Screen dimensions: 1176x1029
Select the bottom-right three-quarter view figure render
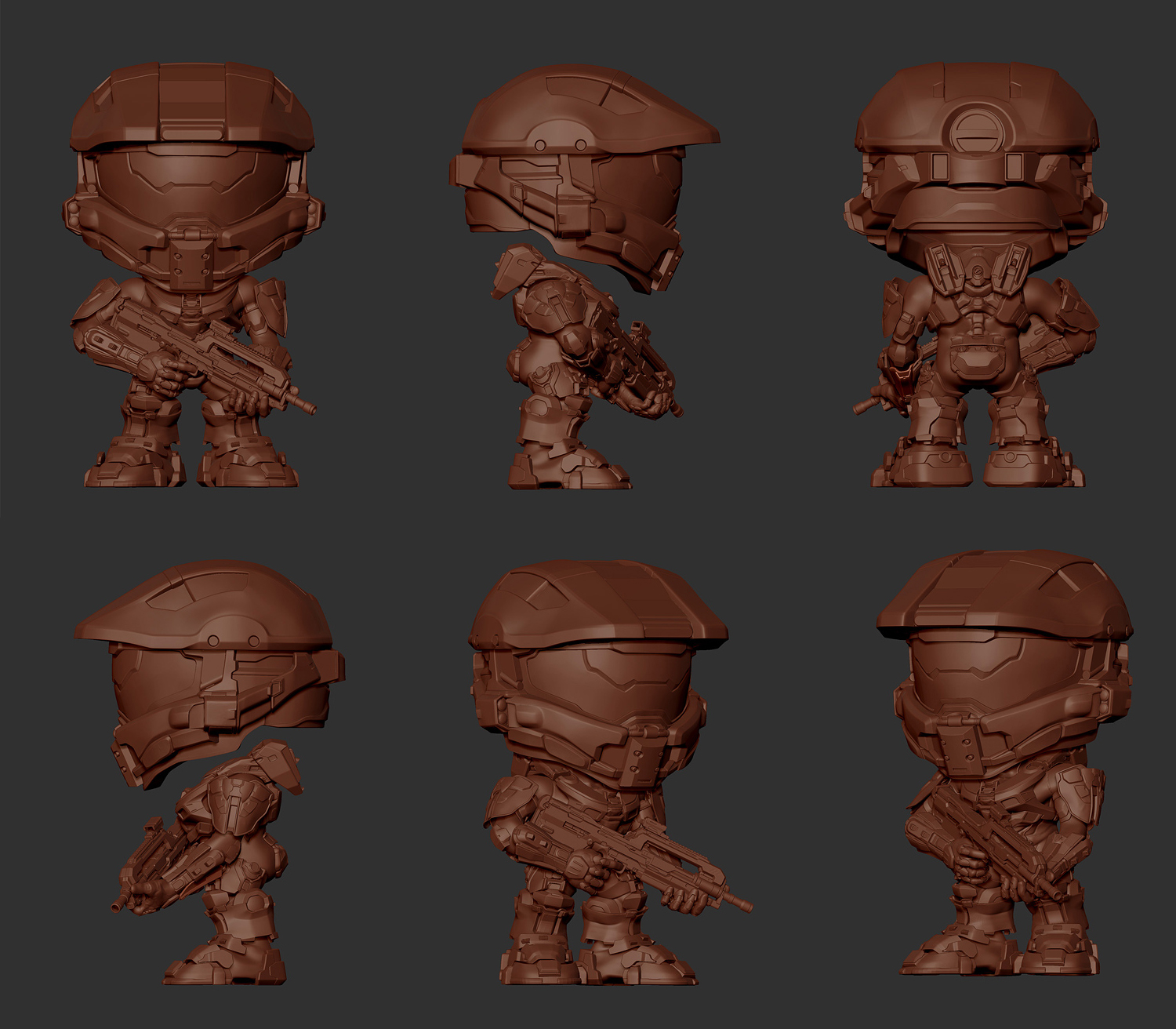tap(1004, 765)
